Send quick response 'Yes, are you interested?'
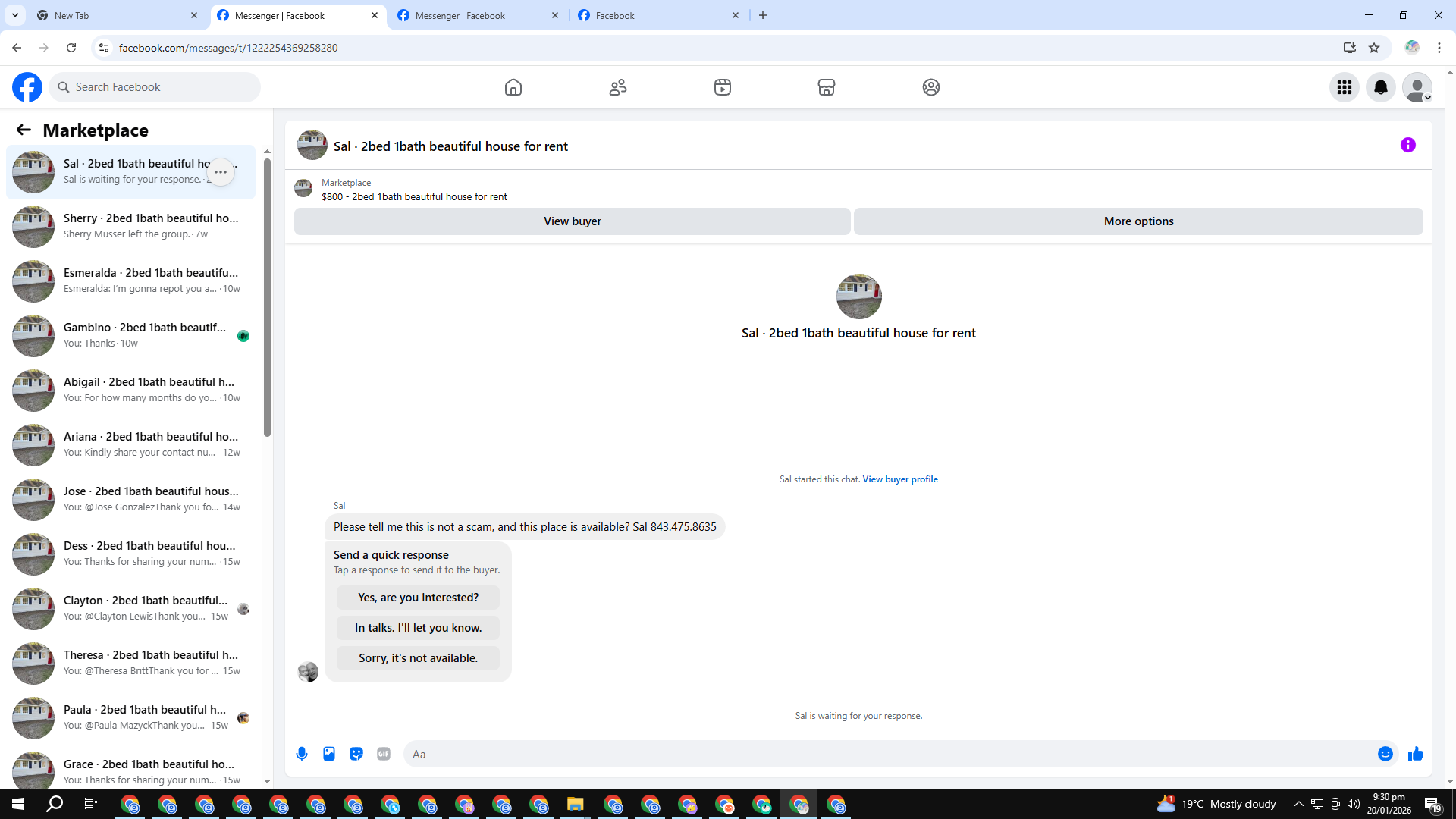 click(x=418, y=598)
